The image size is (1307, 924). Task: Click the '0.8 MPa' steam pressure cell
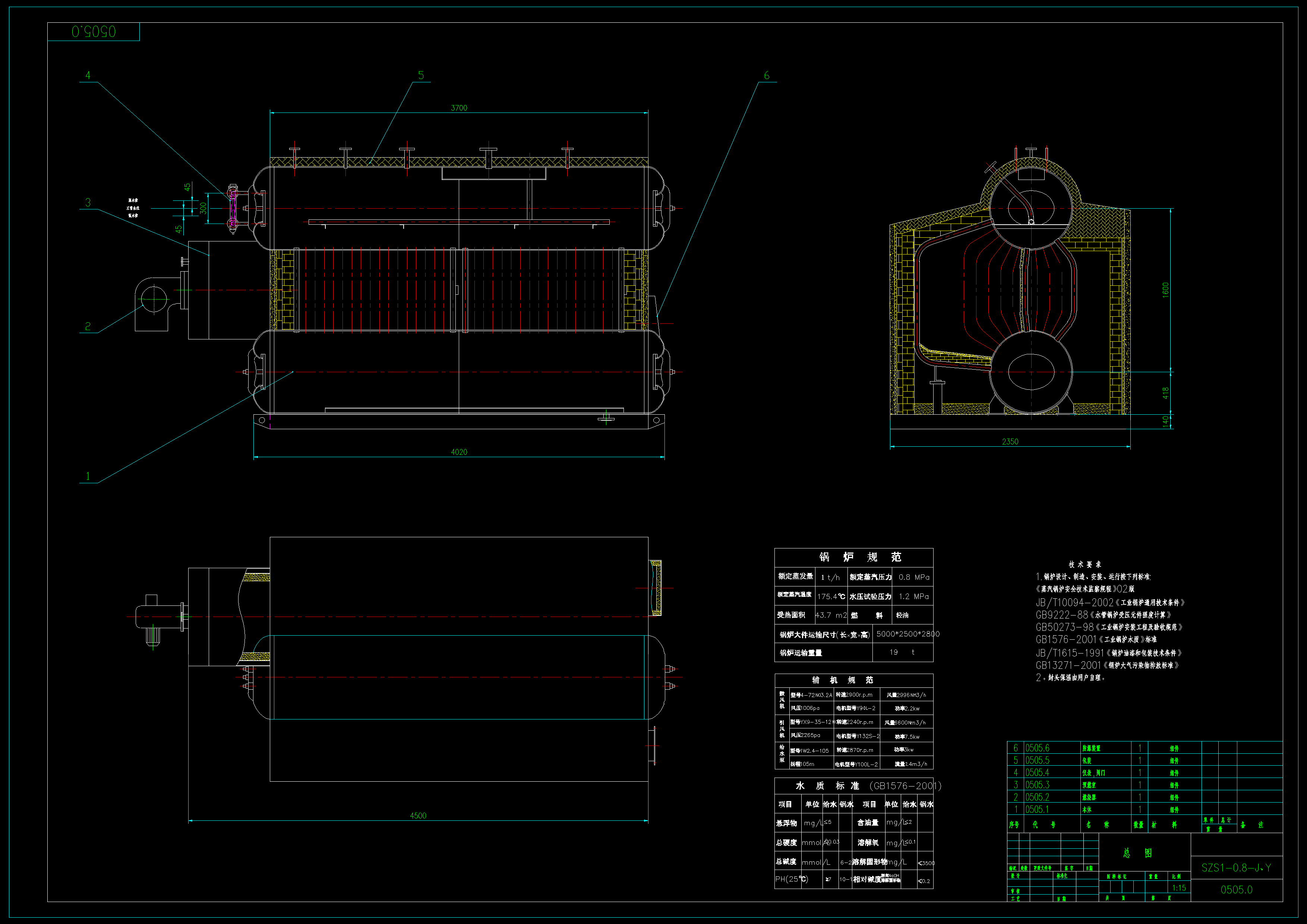click(x=914, y=577)
